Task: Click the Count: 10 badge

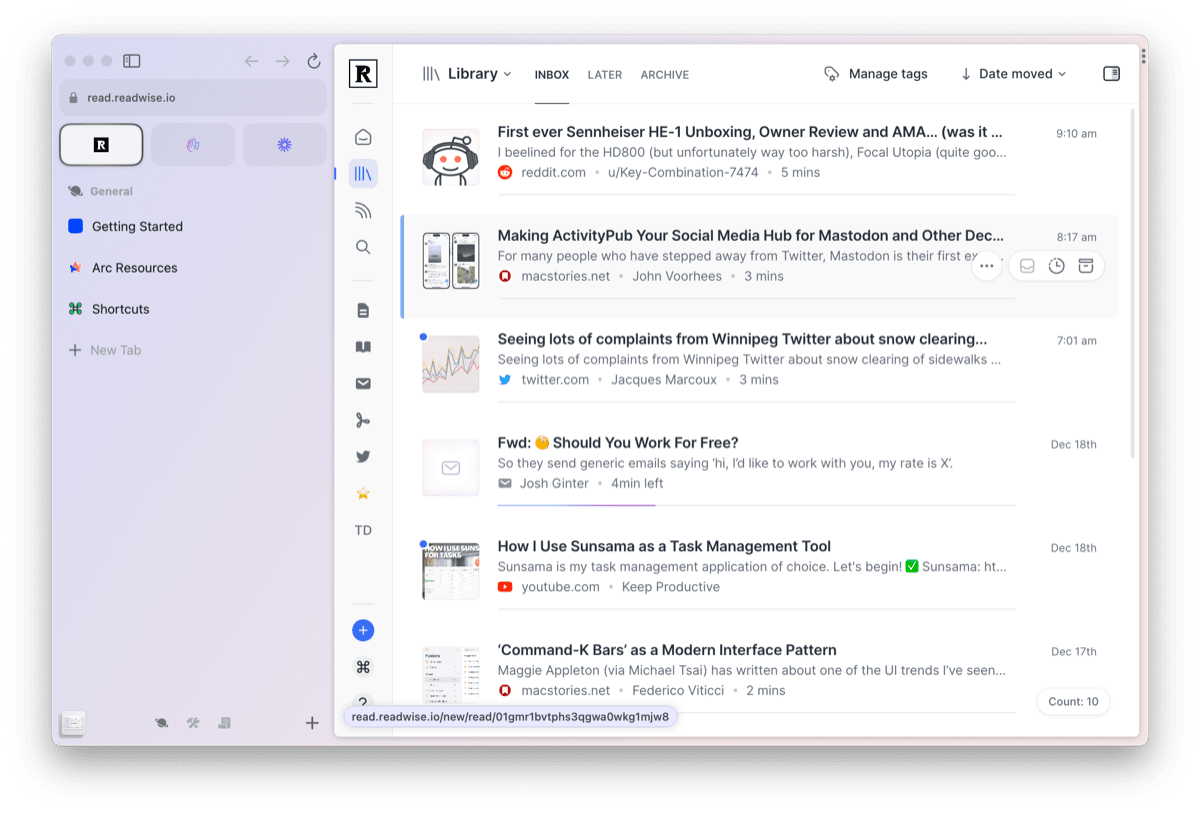Action: 1073,701
